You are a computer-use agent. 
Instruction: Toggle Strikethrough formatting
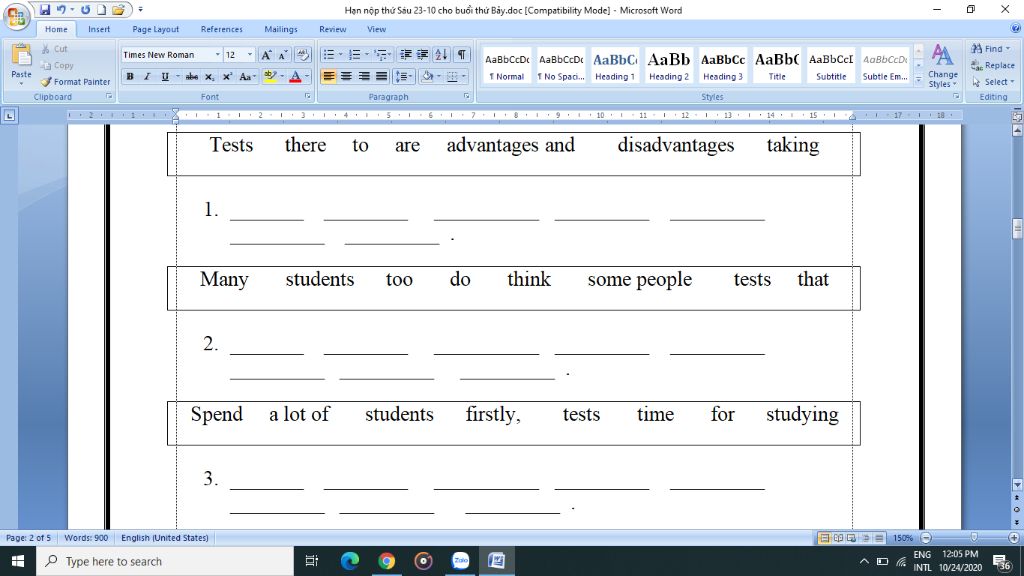click(x=191, y=76)
